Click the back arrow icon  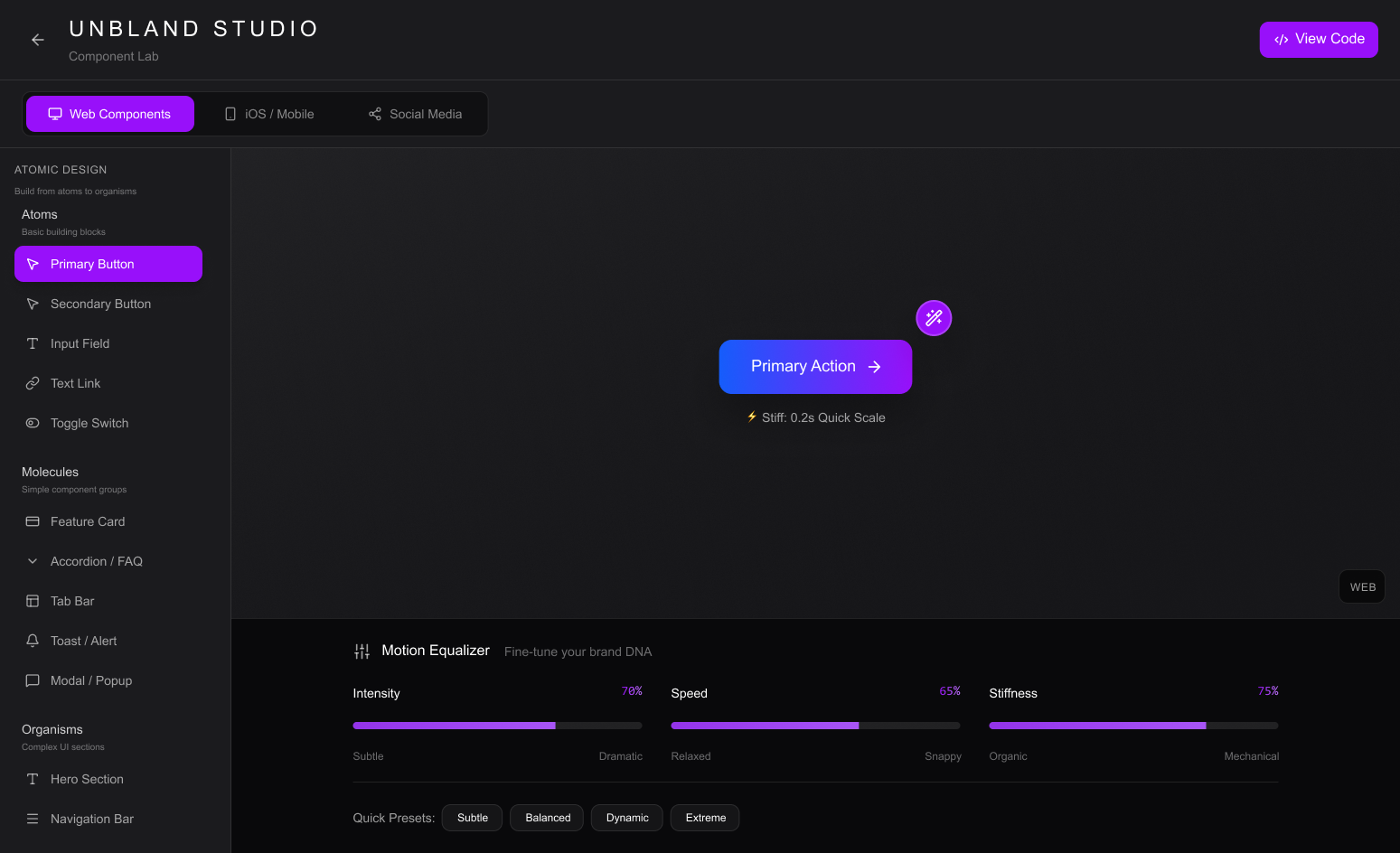coord(38,40)
